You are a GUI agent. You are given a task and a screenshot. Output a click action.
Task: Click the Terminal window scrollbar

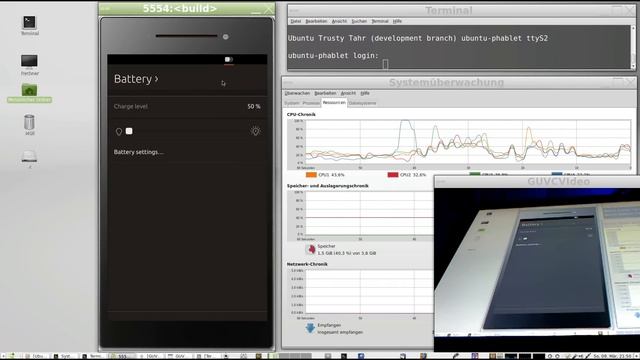tap(633, 47)
